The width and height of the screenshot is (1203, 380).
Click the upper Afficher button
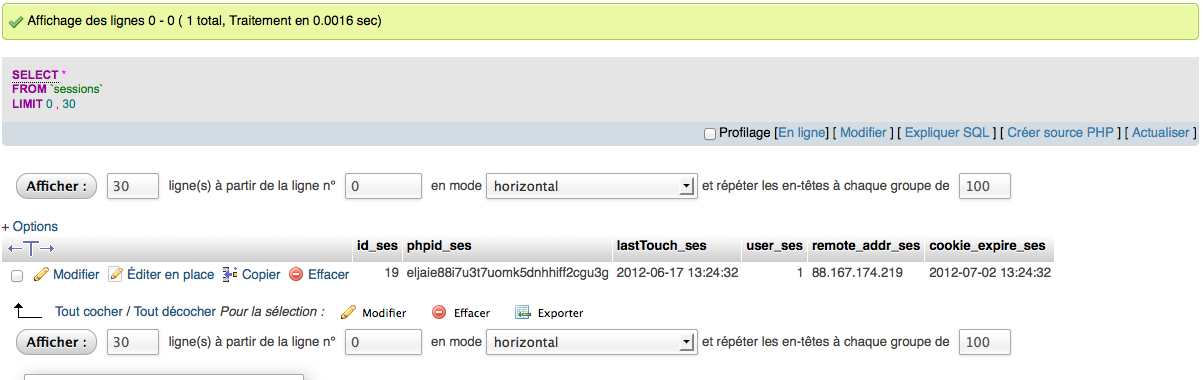(57, 186)
